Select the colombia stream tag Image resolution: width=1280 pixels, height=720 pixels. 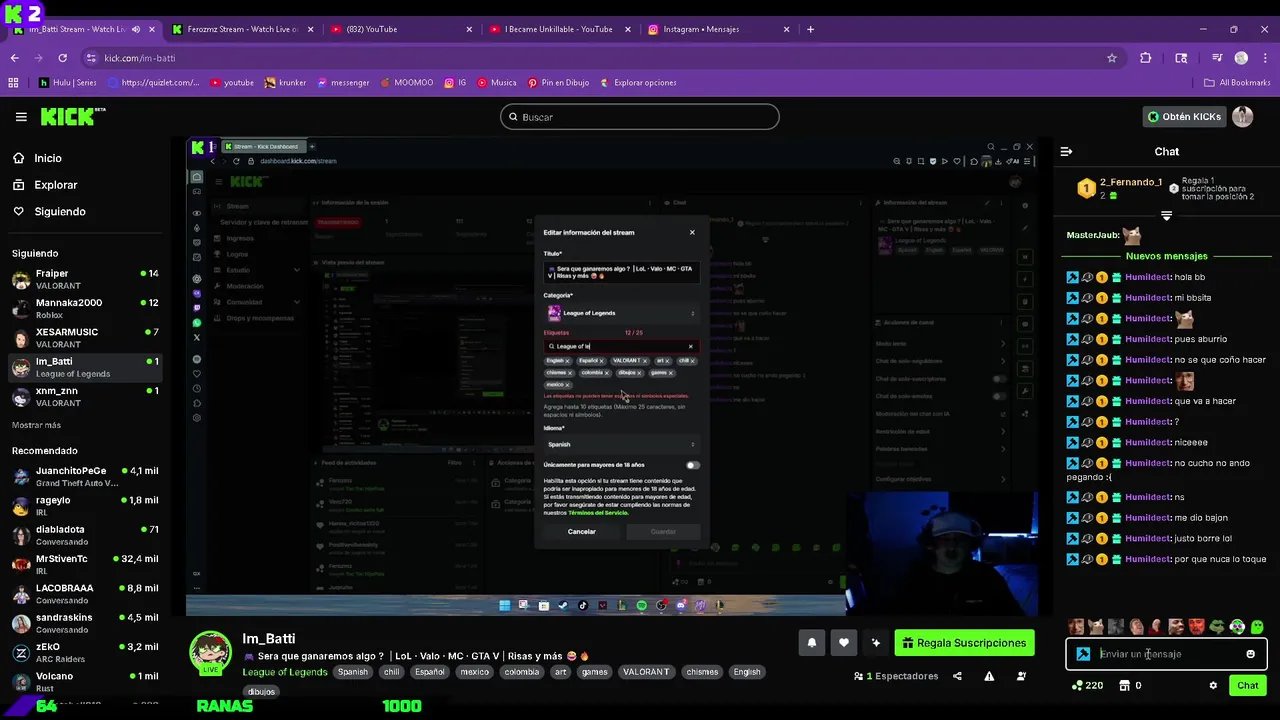(521, 672)
